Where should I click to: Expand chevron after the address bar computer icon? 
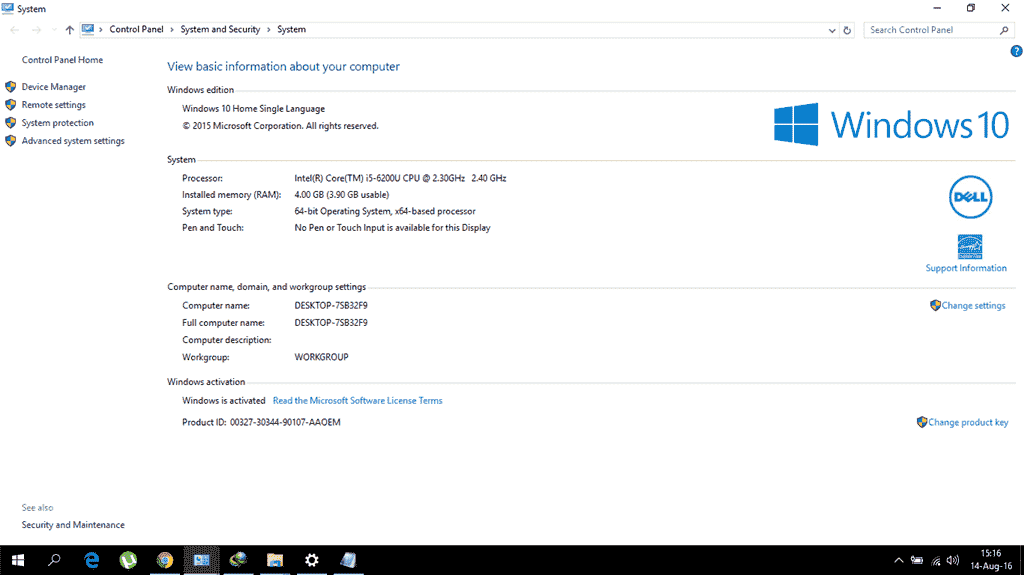101,29
